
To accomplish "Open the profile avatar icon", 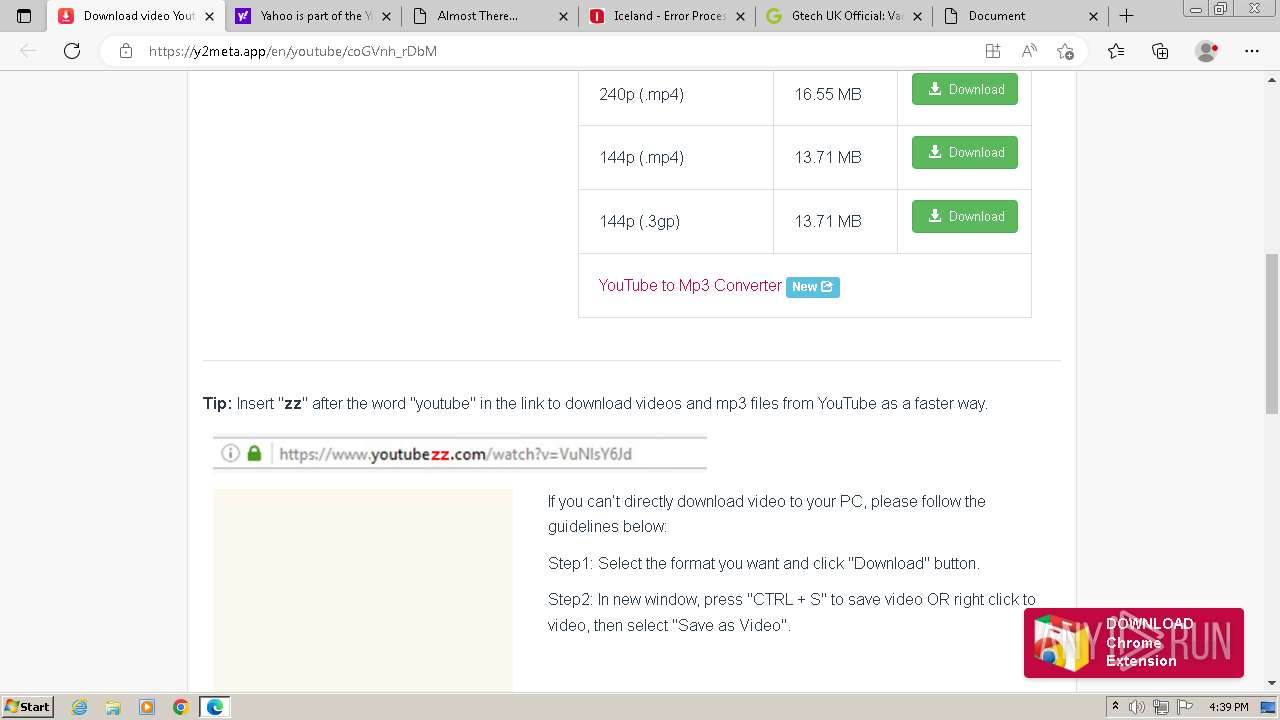I will click(x=1207, y=51).
